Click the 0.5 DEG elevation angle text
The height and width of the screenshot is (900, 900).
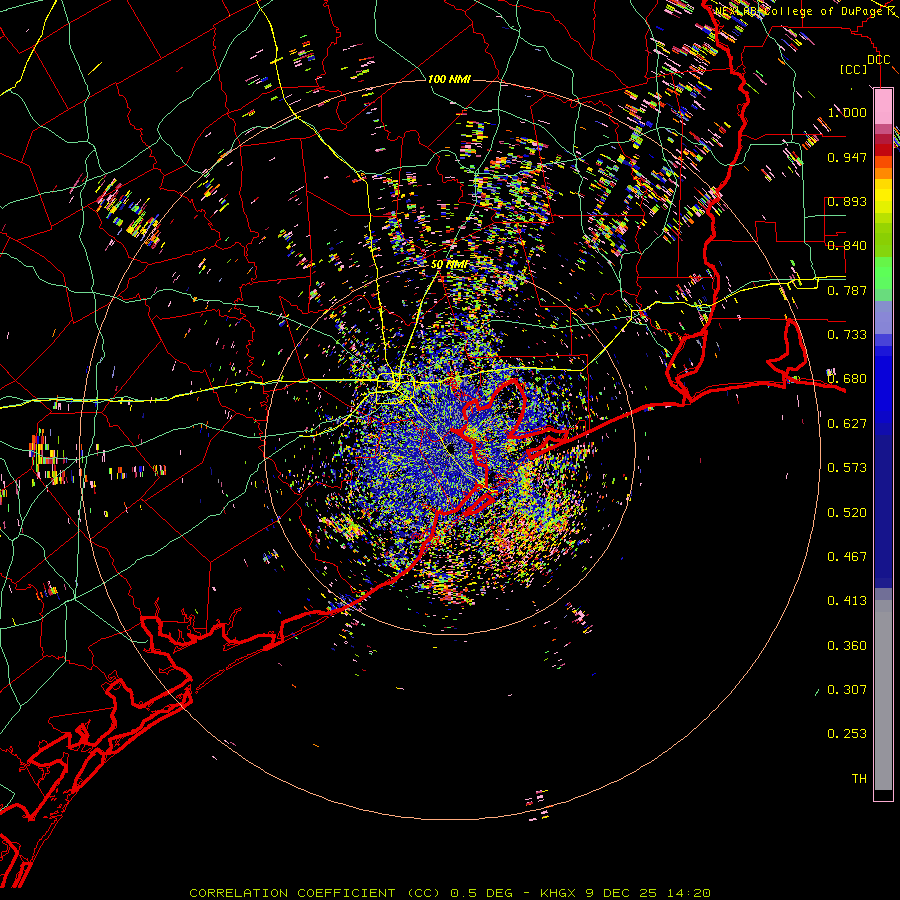tap(483, 893)
